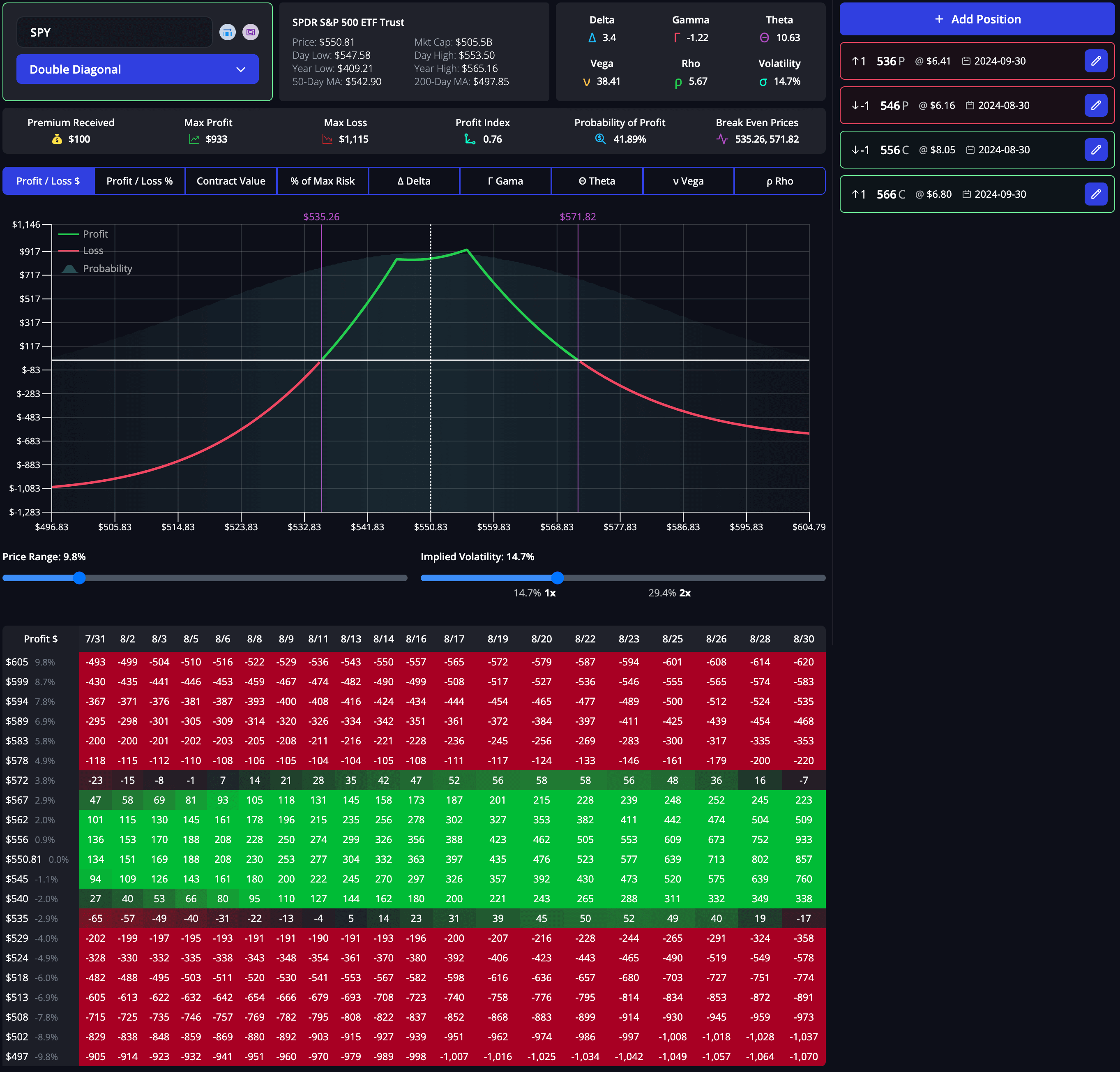Toggle the Profit legend entry

pyautogui.click(x=83, y=234)
